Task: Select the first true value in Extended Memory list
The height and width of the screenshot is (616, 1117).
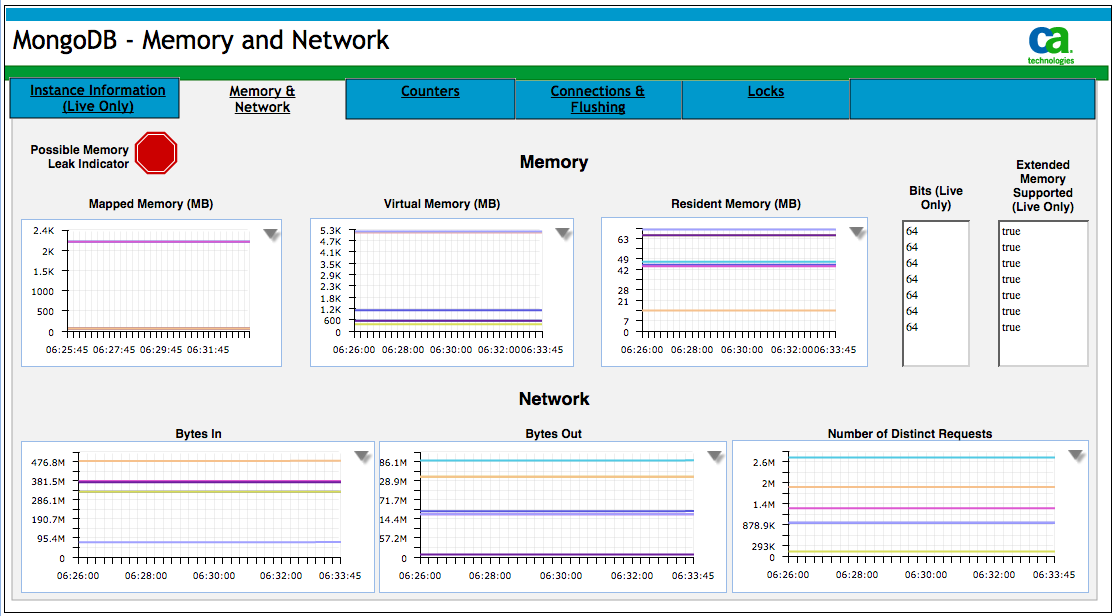Action: [x=1011, y=231]
